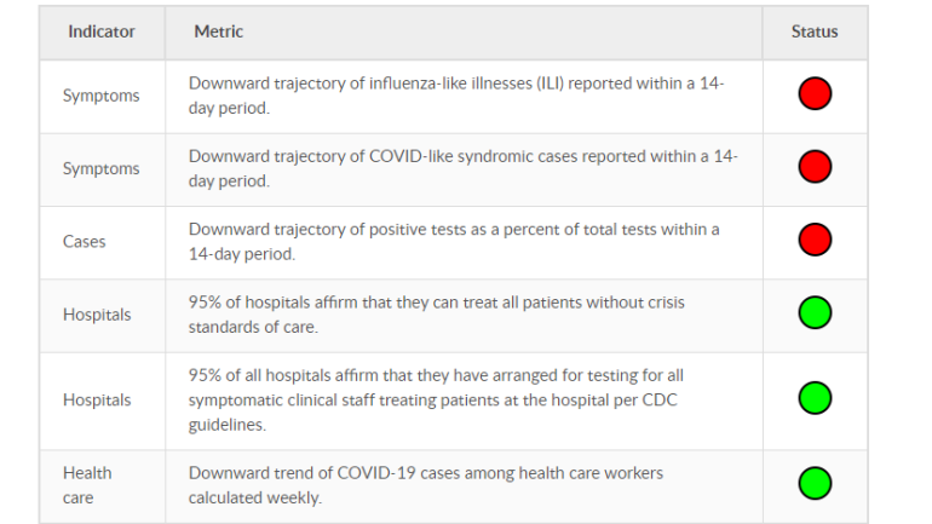
Task: Click red status circle for influenza-like illnesses row
Action: 814,93
